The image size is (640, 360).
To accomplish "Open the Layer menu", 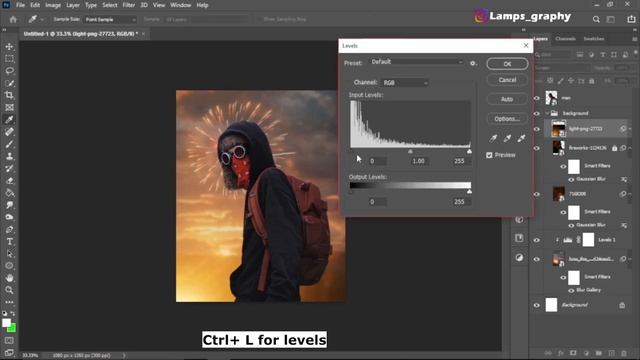I will pos(73,5).
